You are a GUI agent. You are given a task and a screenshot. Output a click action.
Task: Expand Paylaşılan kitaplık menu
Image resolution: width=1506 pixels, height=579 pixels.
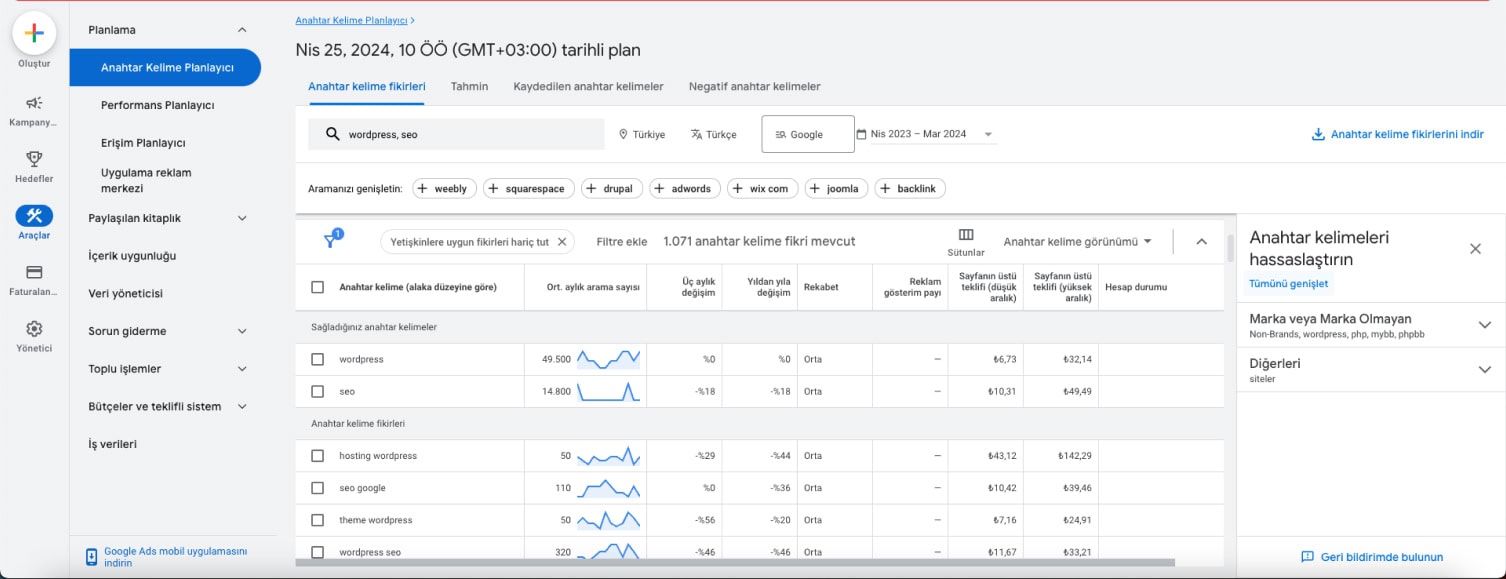coord(242,218)
